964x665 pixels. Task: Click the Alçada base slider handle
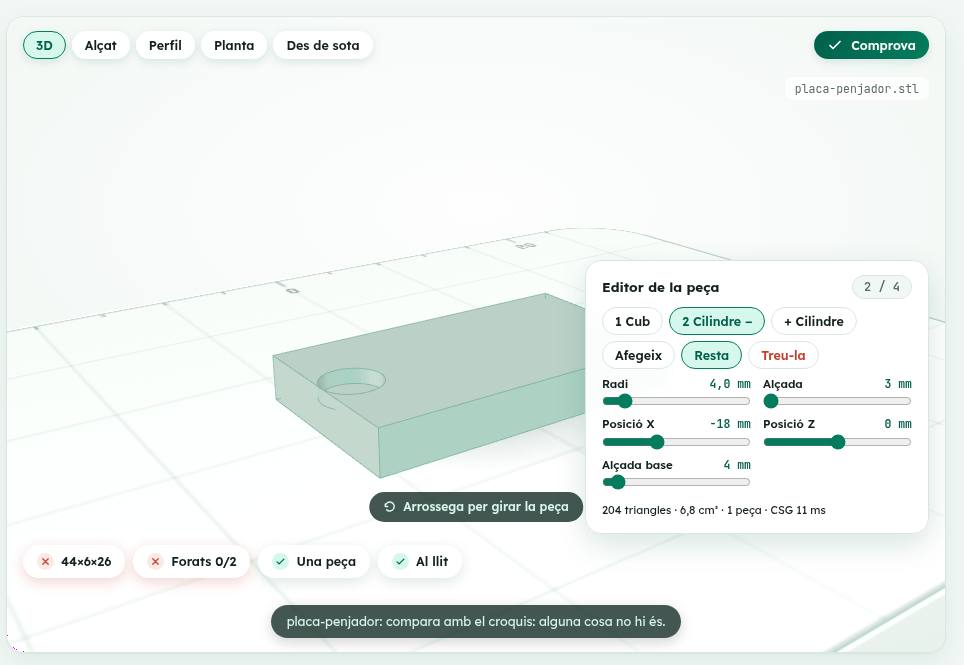coord(618,482)
